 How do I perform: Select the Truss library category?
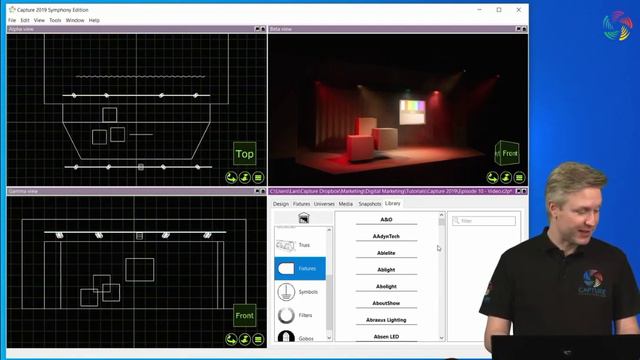click(300, 245)
